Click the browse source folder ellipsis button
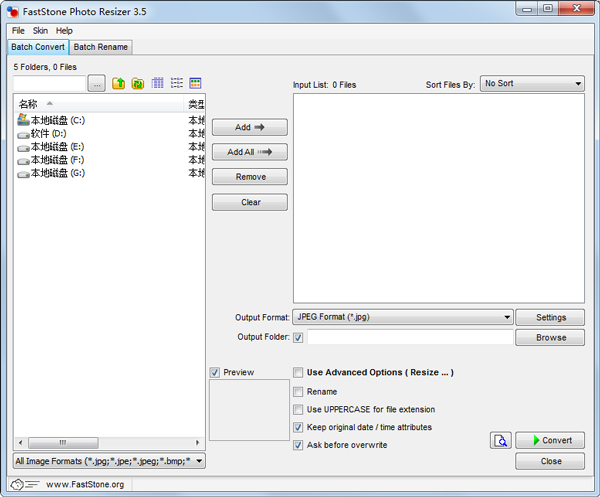Viewport: 600px width, 497px height. (96, 84)
